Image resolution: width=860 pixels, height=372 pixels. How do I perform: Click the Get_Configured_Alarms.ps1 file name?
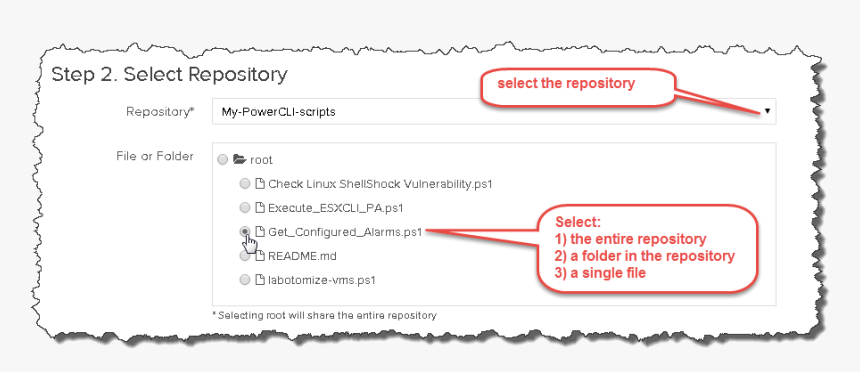[345, 233]
